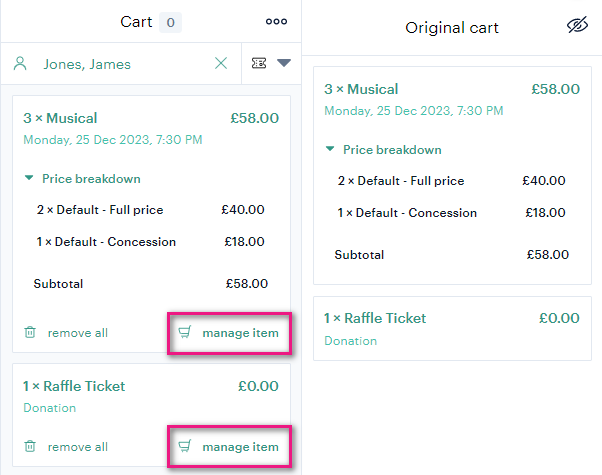
Task: Select remove all under Raffle Ticket
Action: pos(78,447)
